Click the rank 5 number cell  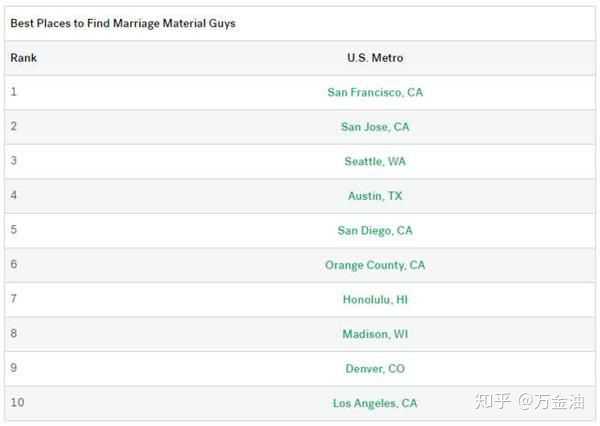[x=14, y=230]
